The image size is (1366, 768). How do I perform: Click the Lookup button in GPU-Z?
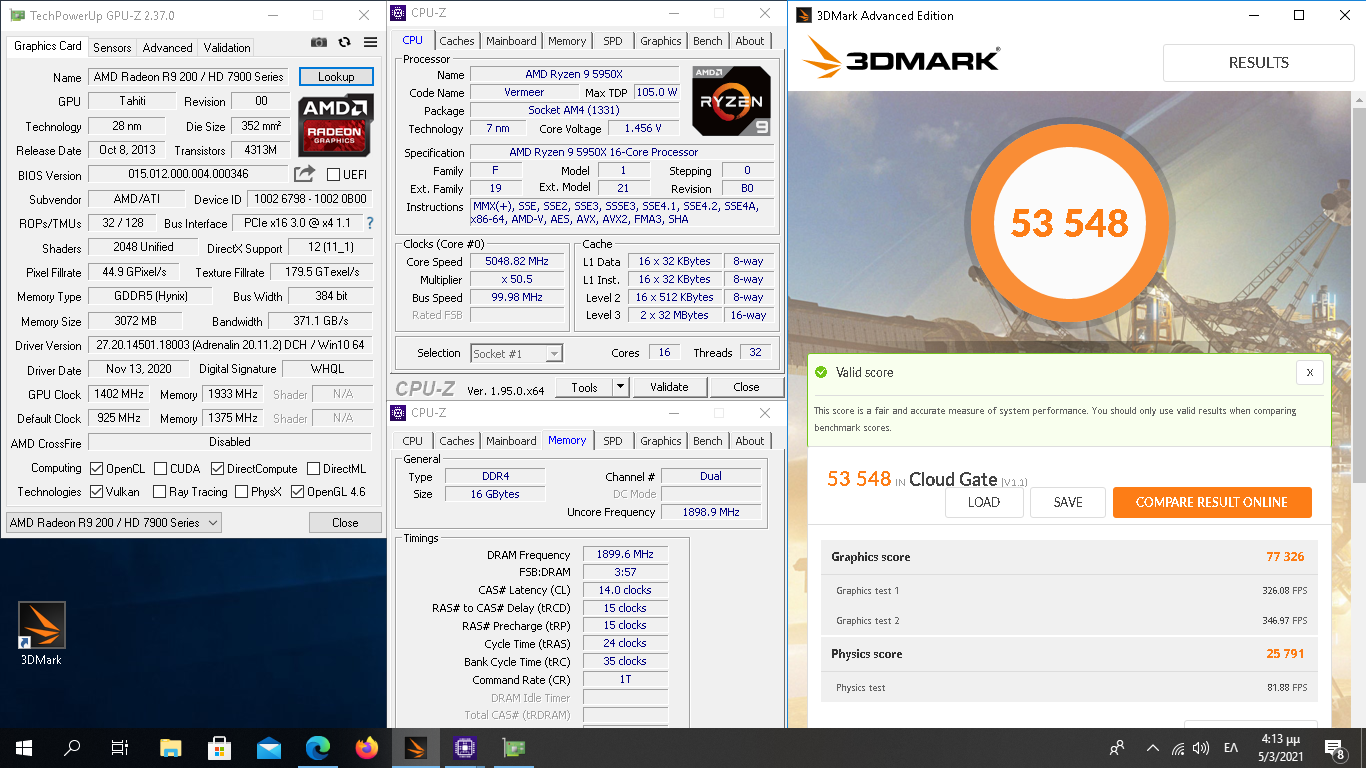pos(336,77)
